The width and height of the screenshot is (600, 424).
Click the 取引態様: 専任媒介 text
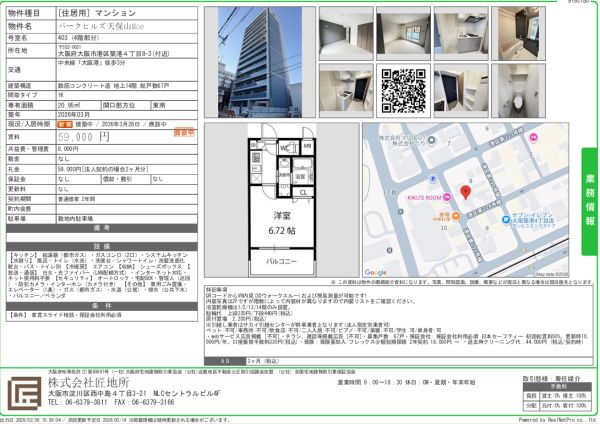pyautogui.click(x=551, y=378)
